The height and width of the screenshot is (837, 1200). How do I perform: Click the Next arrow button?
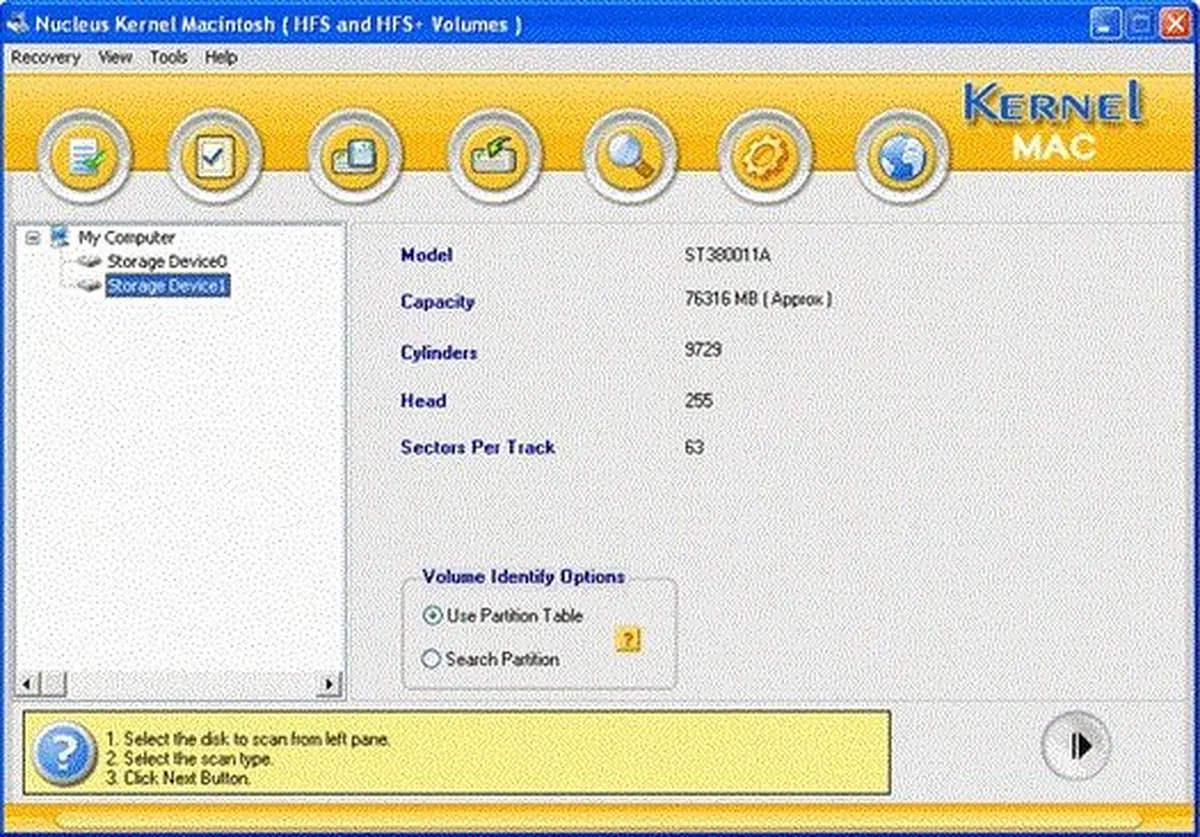(1076, 746)
